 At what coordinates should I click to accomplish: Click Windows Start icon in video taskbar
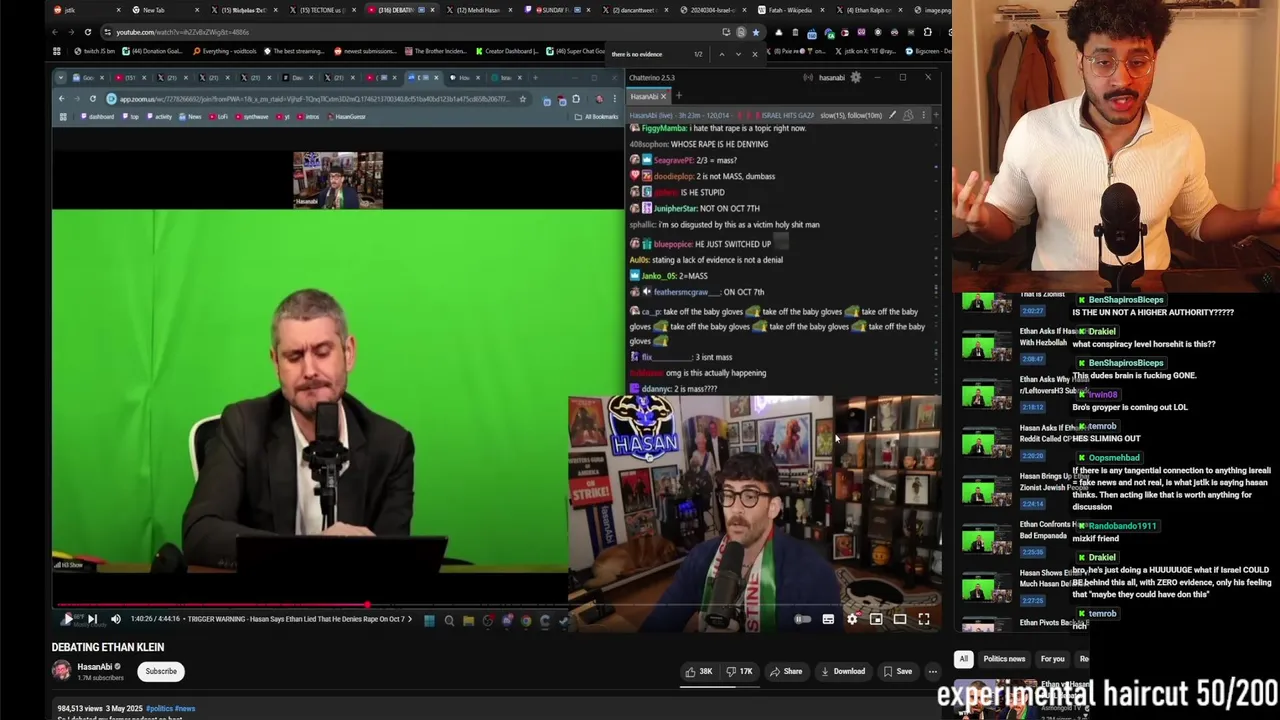coord(429,620)
